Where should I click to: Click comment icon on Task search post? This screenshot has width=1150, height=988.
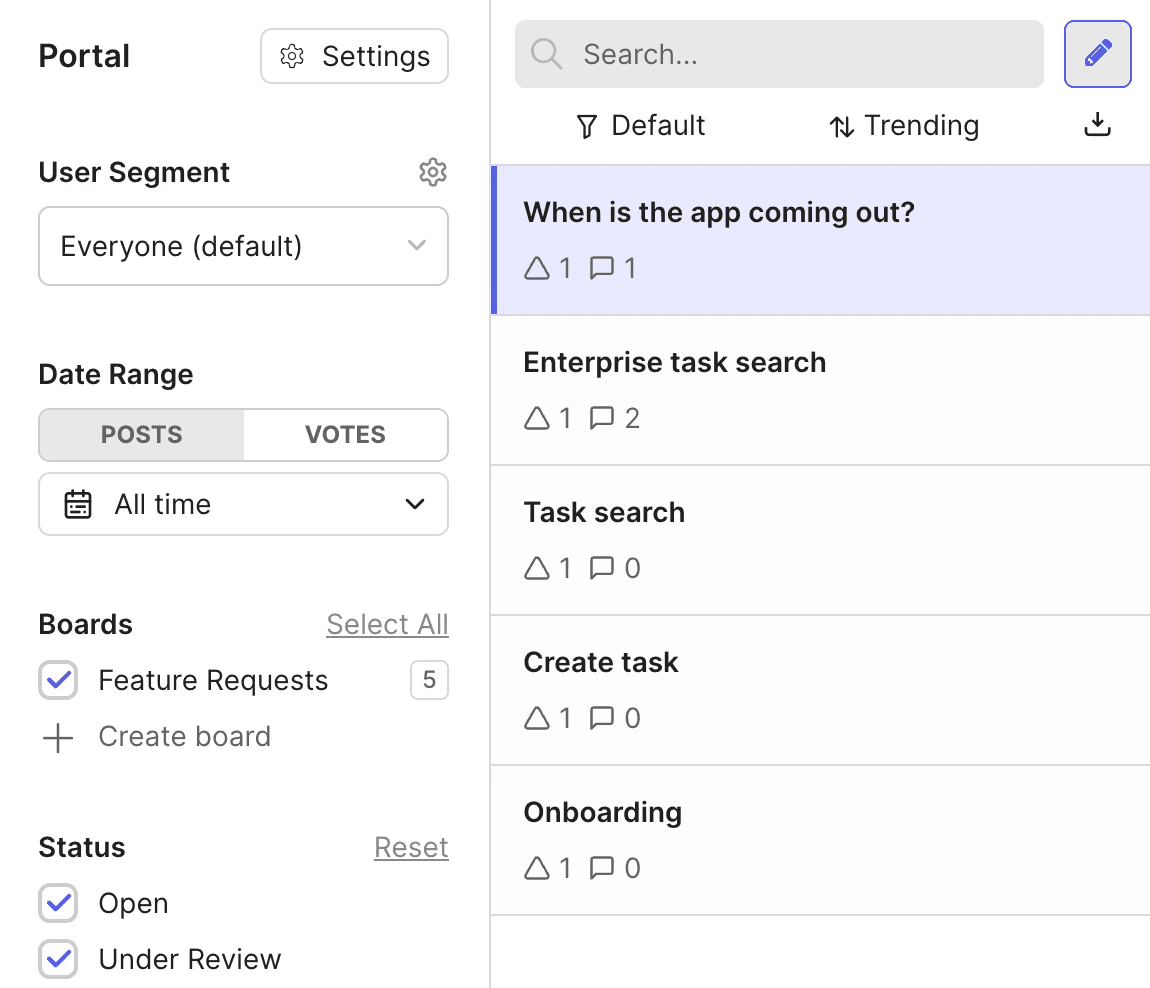coord(602,568)
